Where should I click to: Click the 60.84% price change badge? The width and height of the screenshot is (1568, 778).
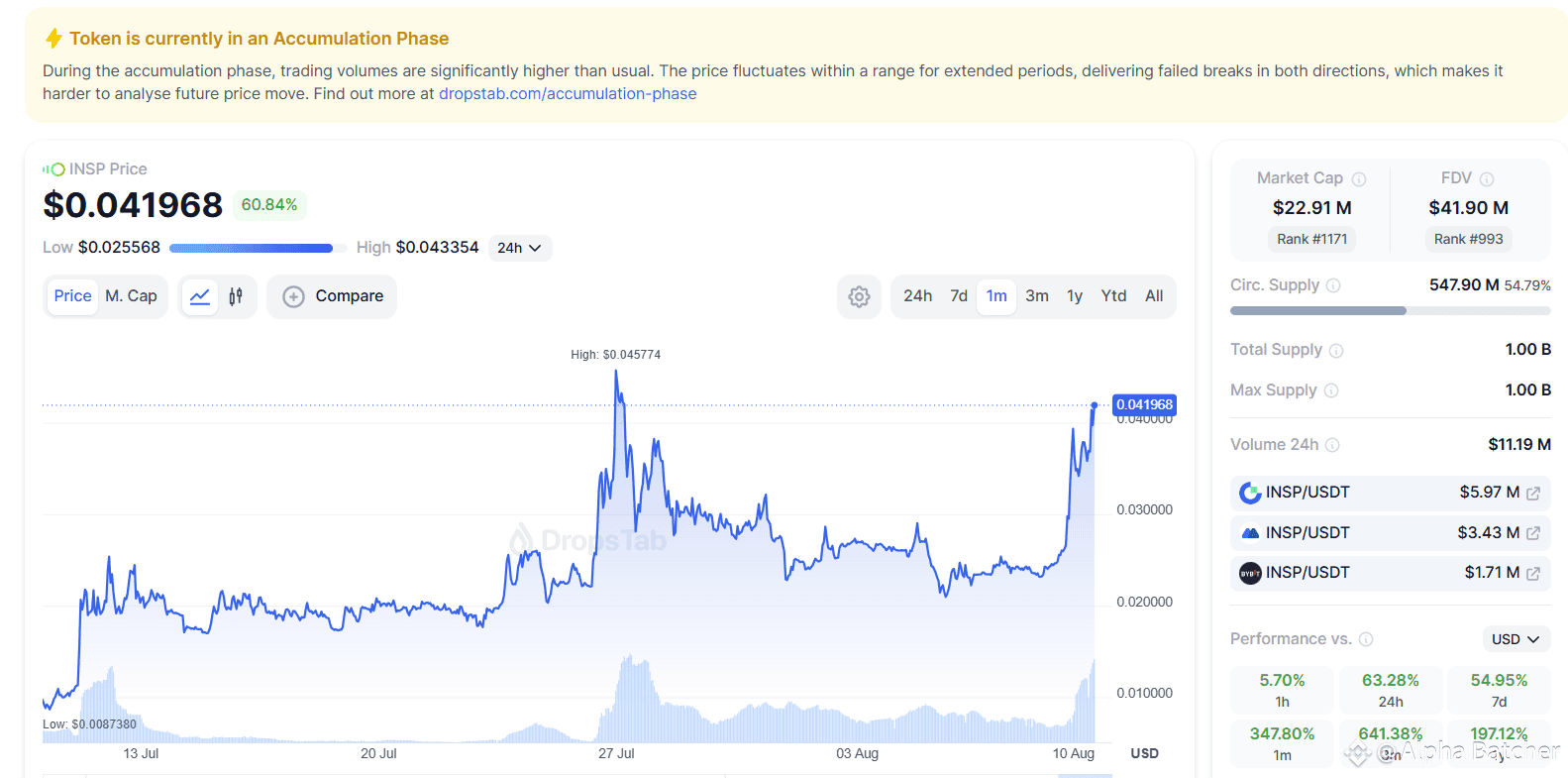tap(269, 205)
